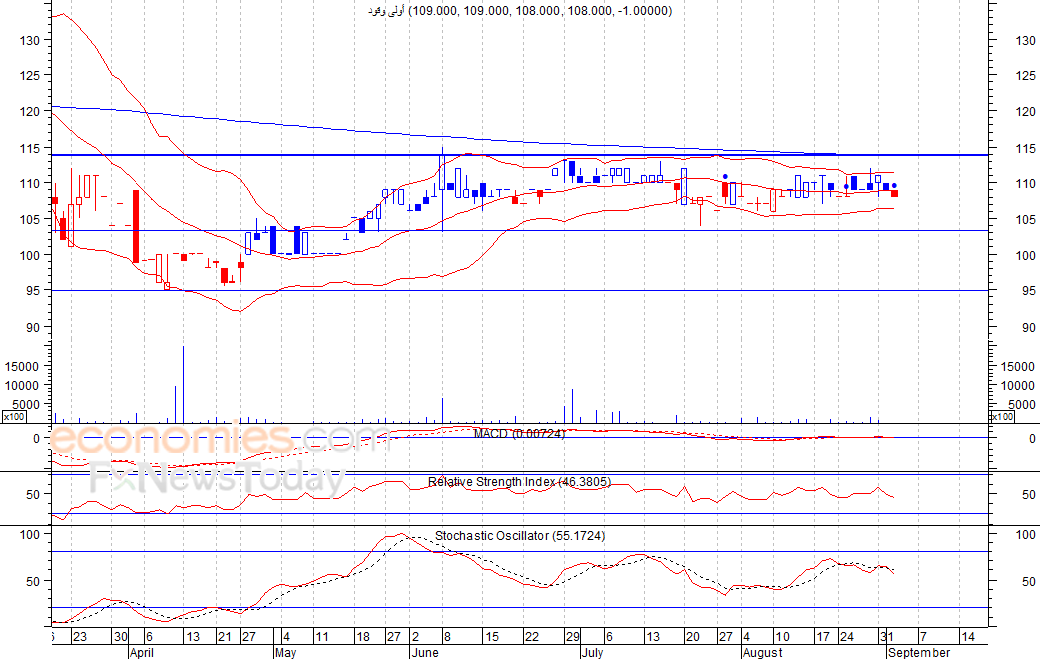Screen dimensions: 1040x659
Task: Click the August month label on time axis
Action: pyautogui.click(x=763, y=652)
